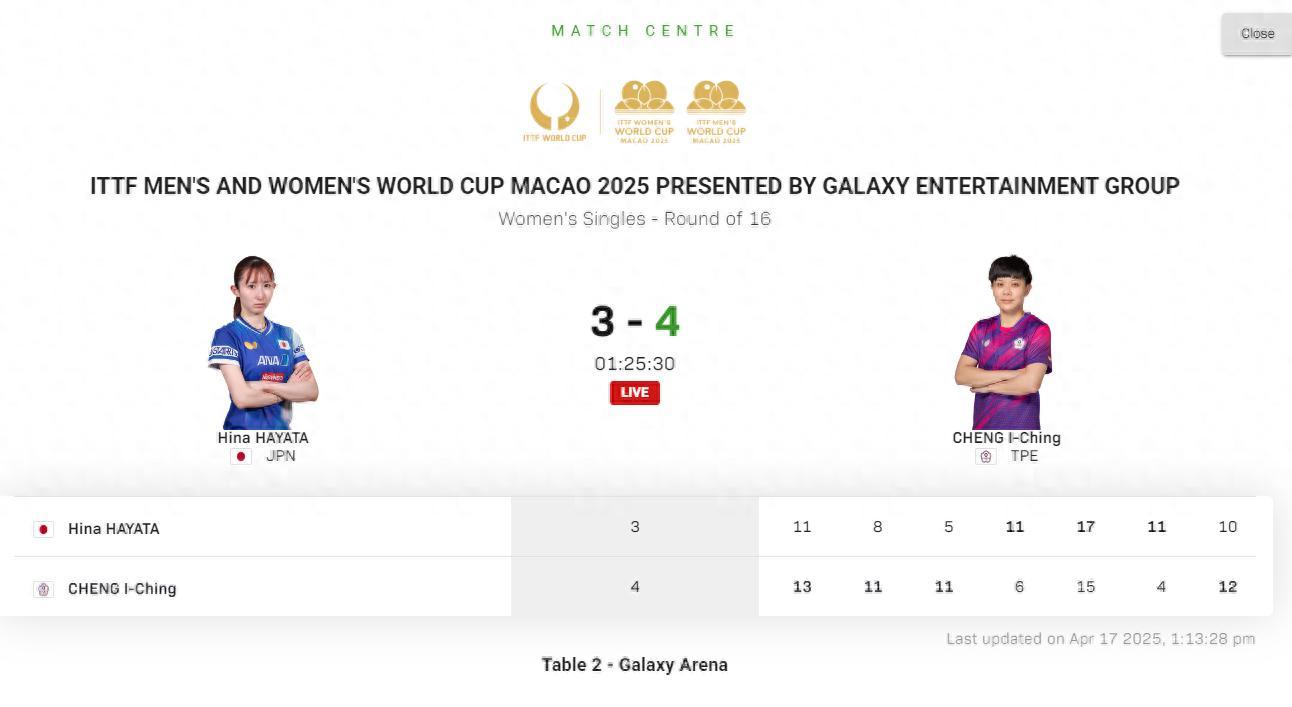
Task: Click the Japan flag under Hina Hayata's photo
Action: point(241,457)
